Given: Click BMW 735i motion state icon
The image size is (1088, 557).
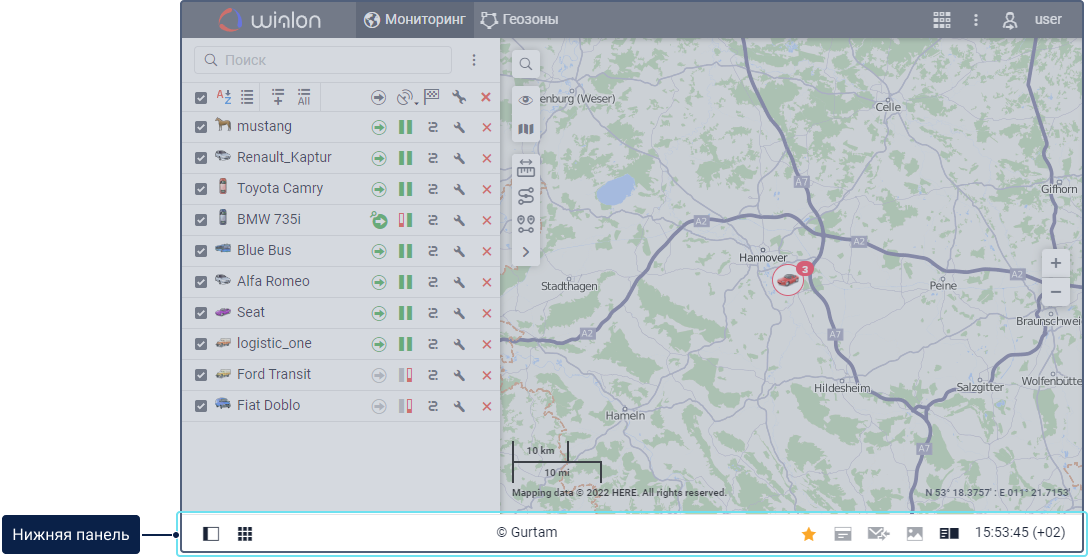Looking at the screenshot, I should [405, 221].
